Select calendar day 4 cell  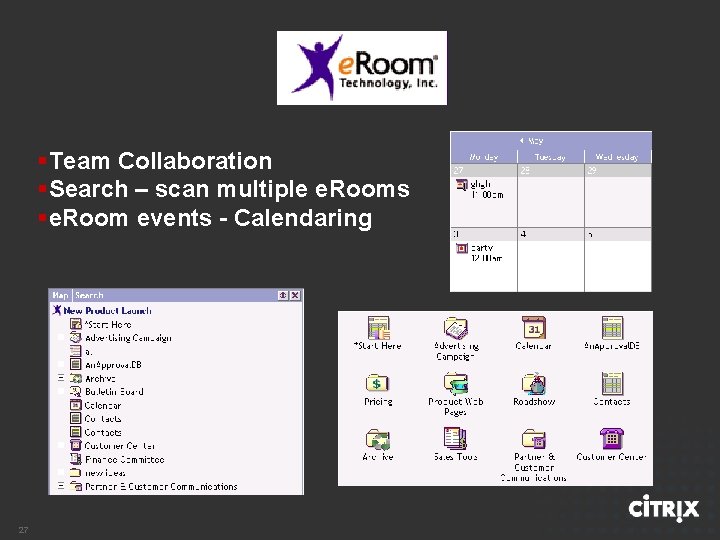(551, 260)
